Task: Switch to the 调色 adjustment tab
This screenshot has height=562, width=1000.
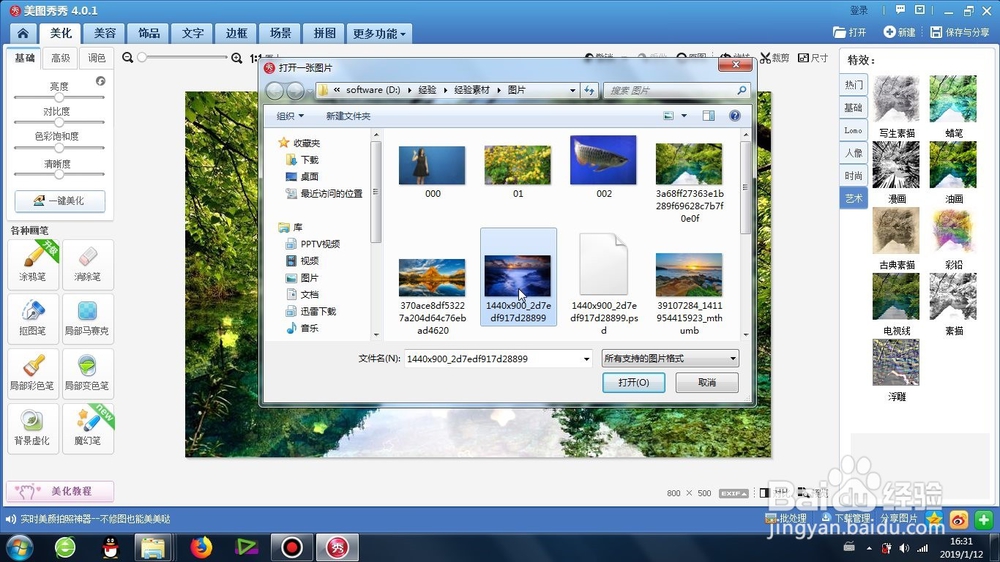Action: click(x=96, y=58)
